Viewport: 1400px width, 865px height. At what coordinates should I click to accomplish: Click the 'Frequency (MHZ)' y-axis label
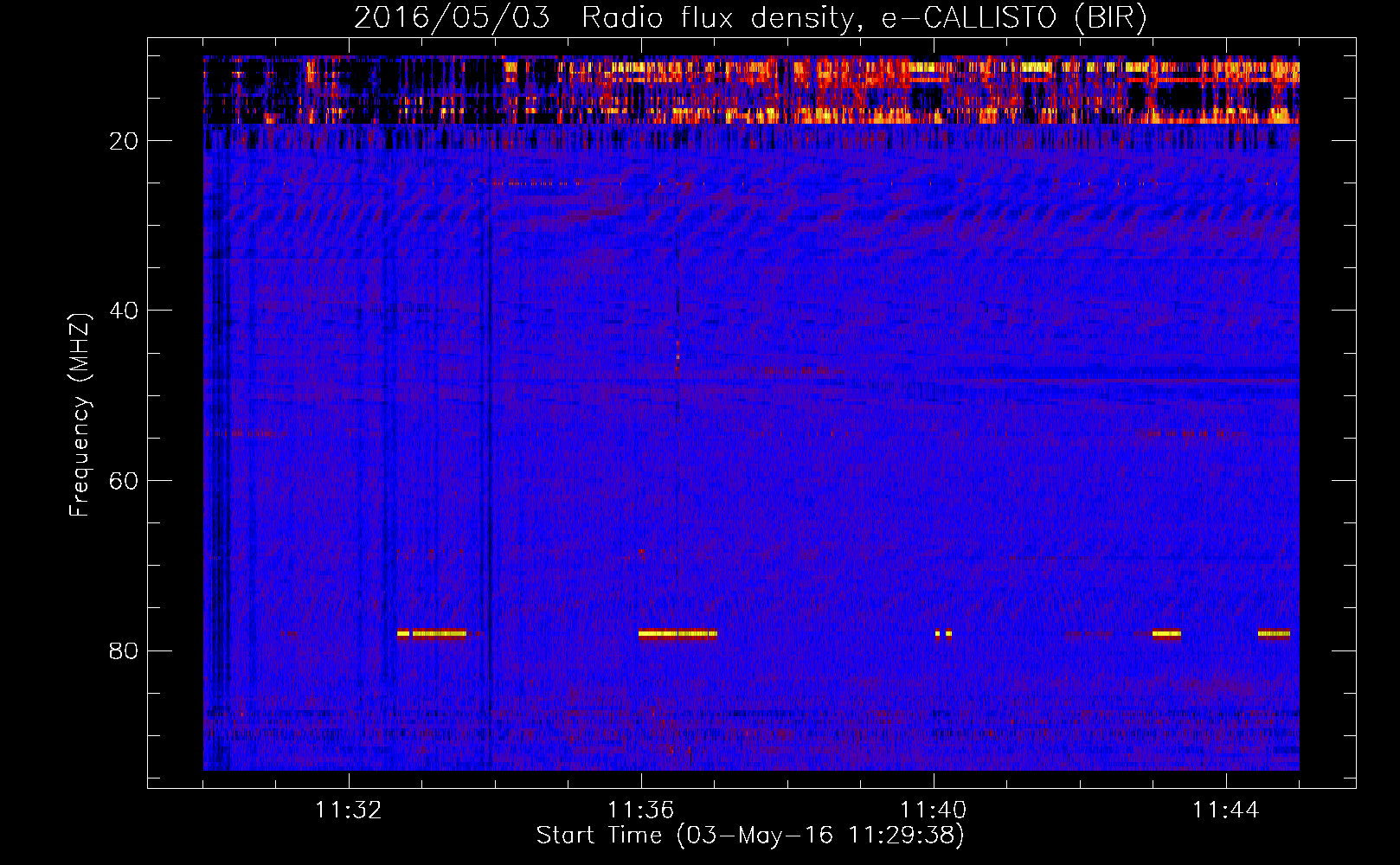[x=80, y=415]
